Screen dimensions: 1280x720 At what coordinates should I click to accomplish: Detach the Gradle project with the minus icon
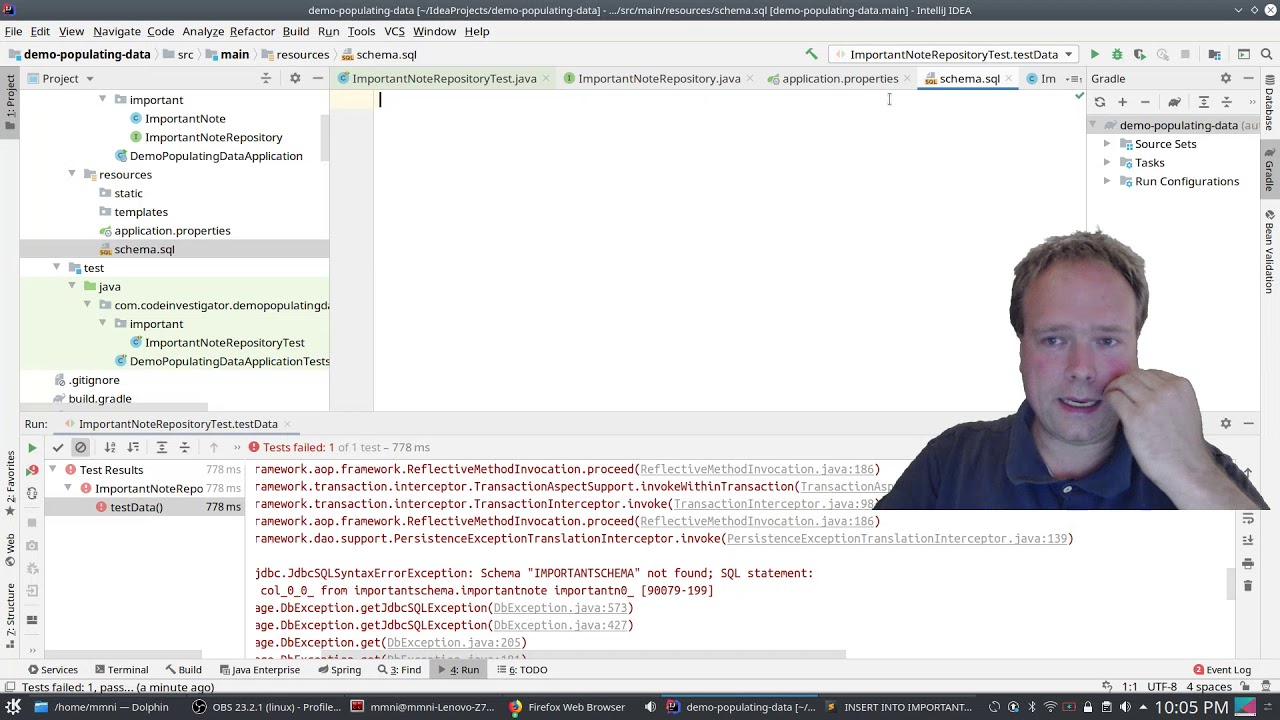pos(1145,102)
